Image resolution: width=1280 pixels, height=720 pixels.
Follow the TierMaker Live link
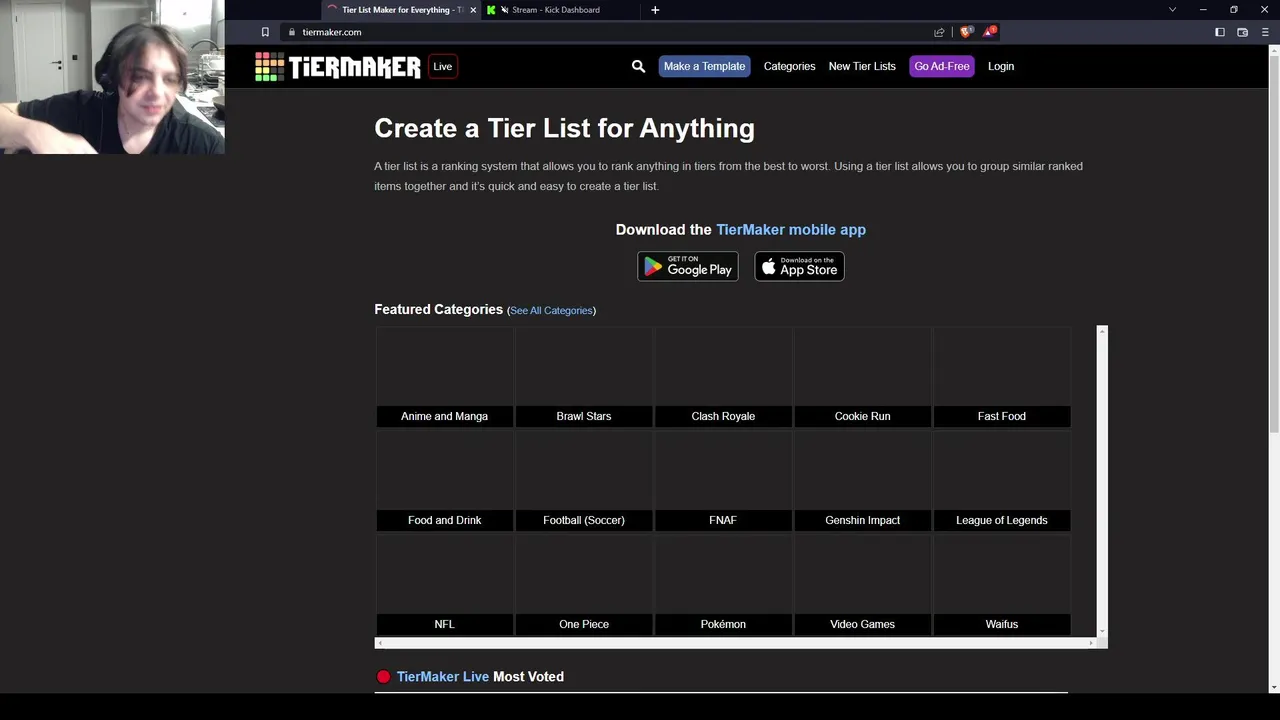coord(443,677)
